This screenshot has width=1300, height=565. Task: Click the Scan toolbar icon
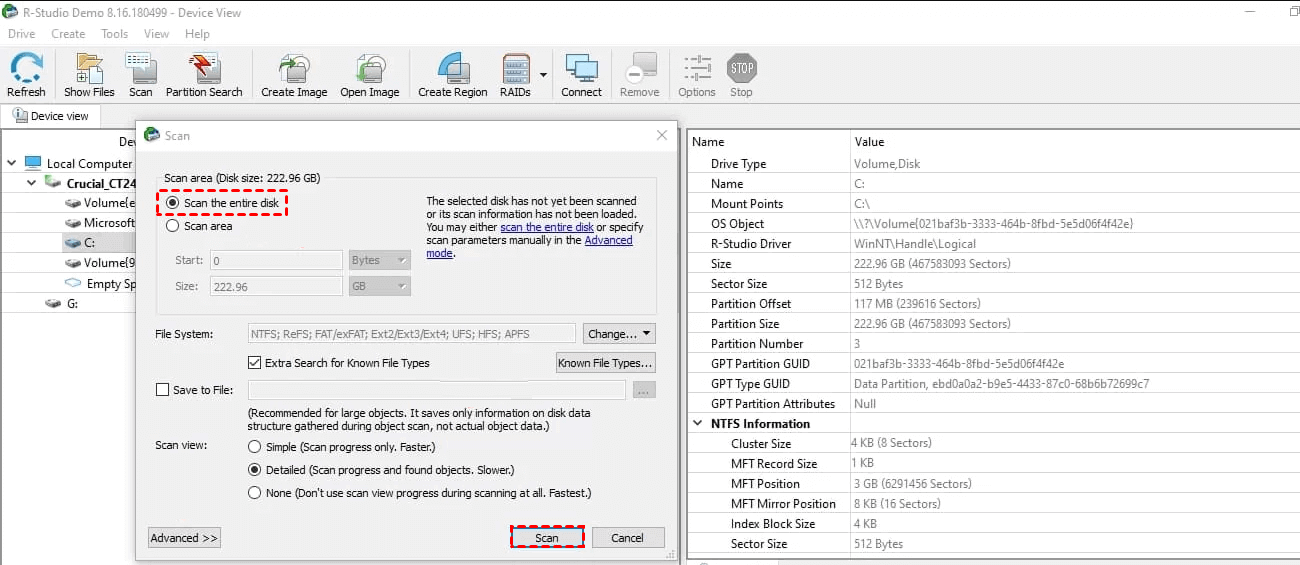click(141, 75)
